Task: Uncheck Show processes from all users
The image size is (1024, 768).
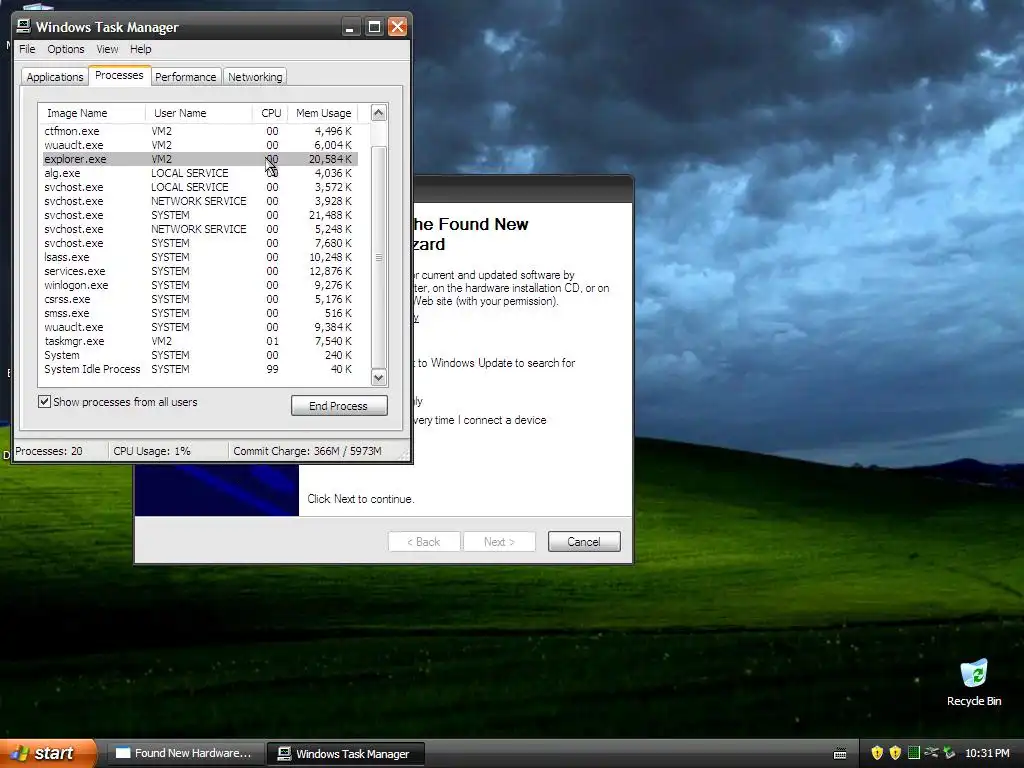Action: click(44, 402)
